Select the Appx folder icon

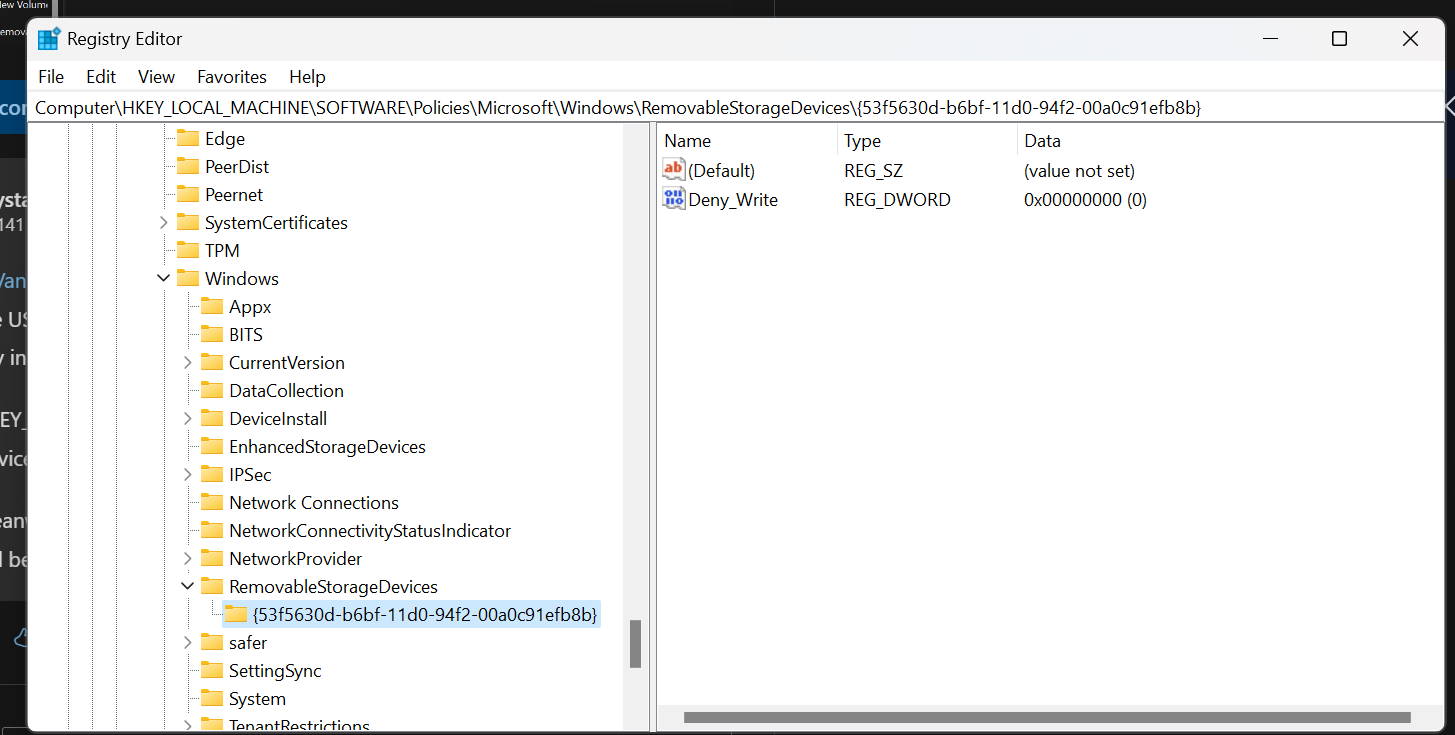coord(212,306)
